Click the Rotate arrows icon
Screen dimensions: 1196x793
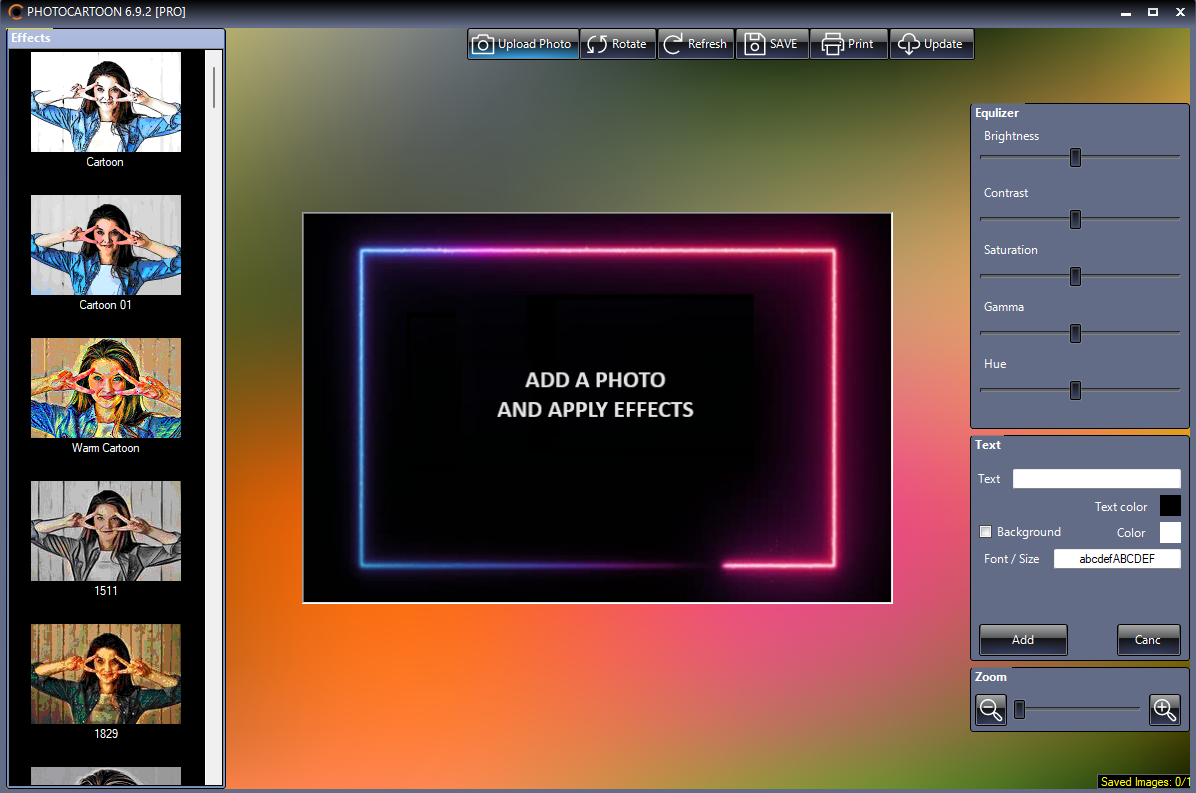point(596,44)
